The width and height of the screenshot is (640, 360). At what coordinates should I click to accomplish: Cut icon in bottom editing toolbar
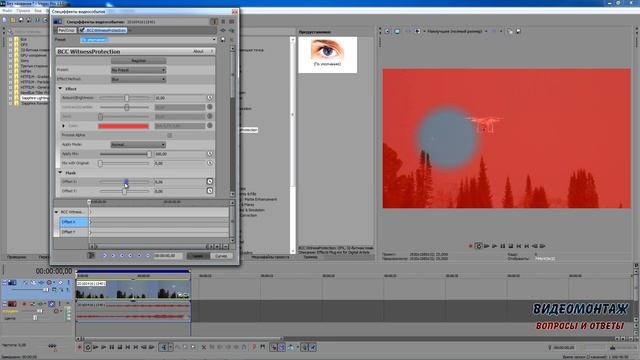coord(204,347)
